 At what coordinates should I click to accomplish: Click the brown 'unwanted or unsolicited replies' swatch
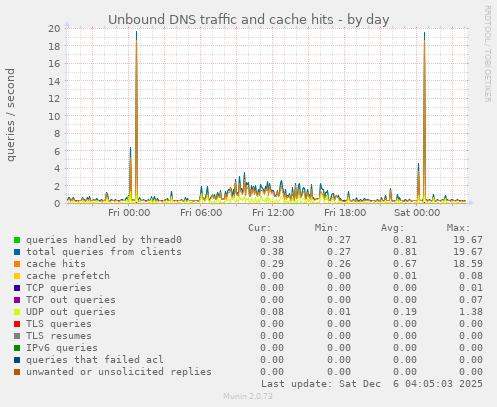[17, 372]
